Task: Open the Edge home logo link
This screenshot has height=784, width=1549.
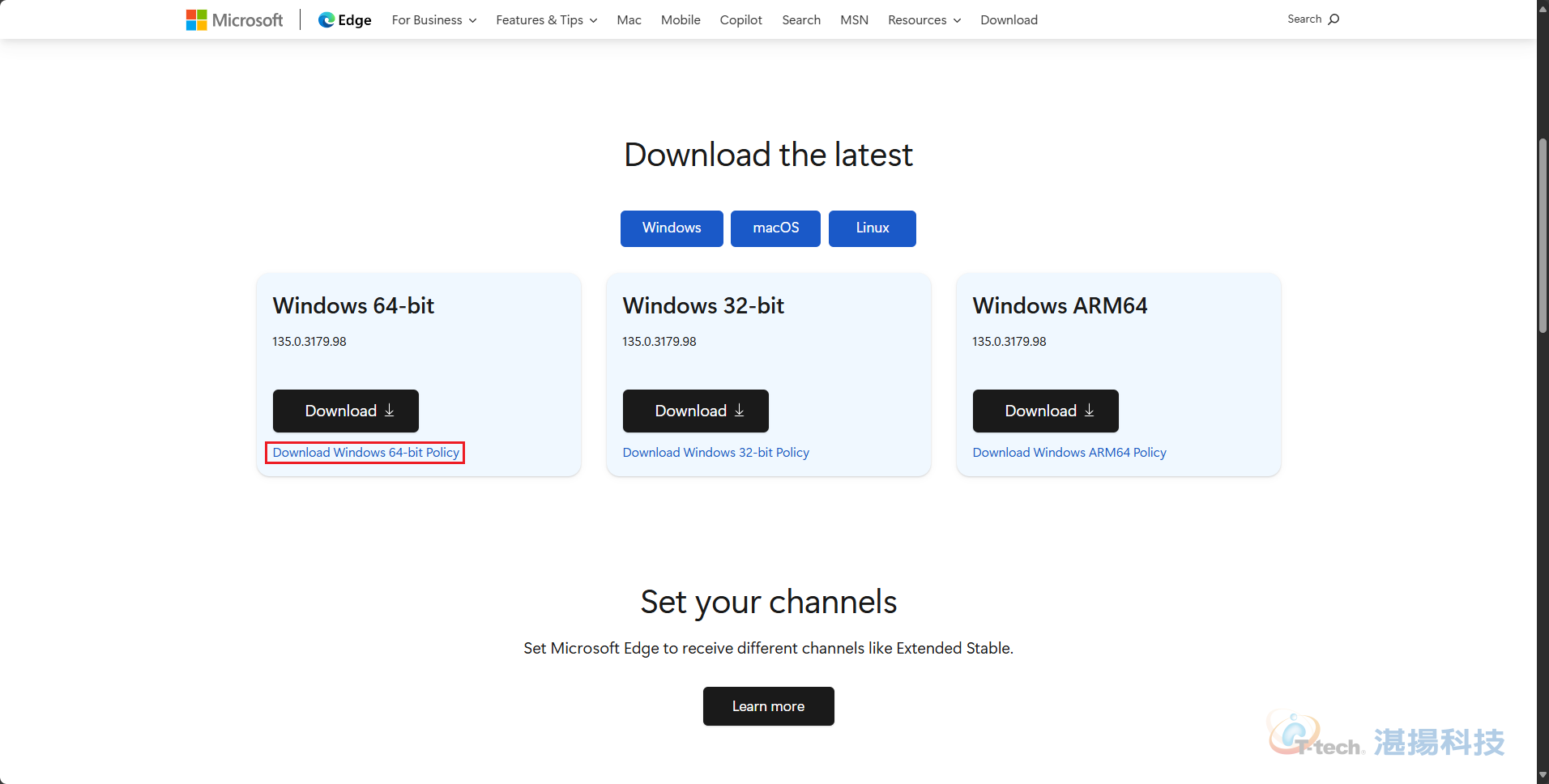Action: tap(345, 19)
